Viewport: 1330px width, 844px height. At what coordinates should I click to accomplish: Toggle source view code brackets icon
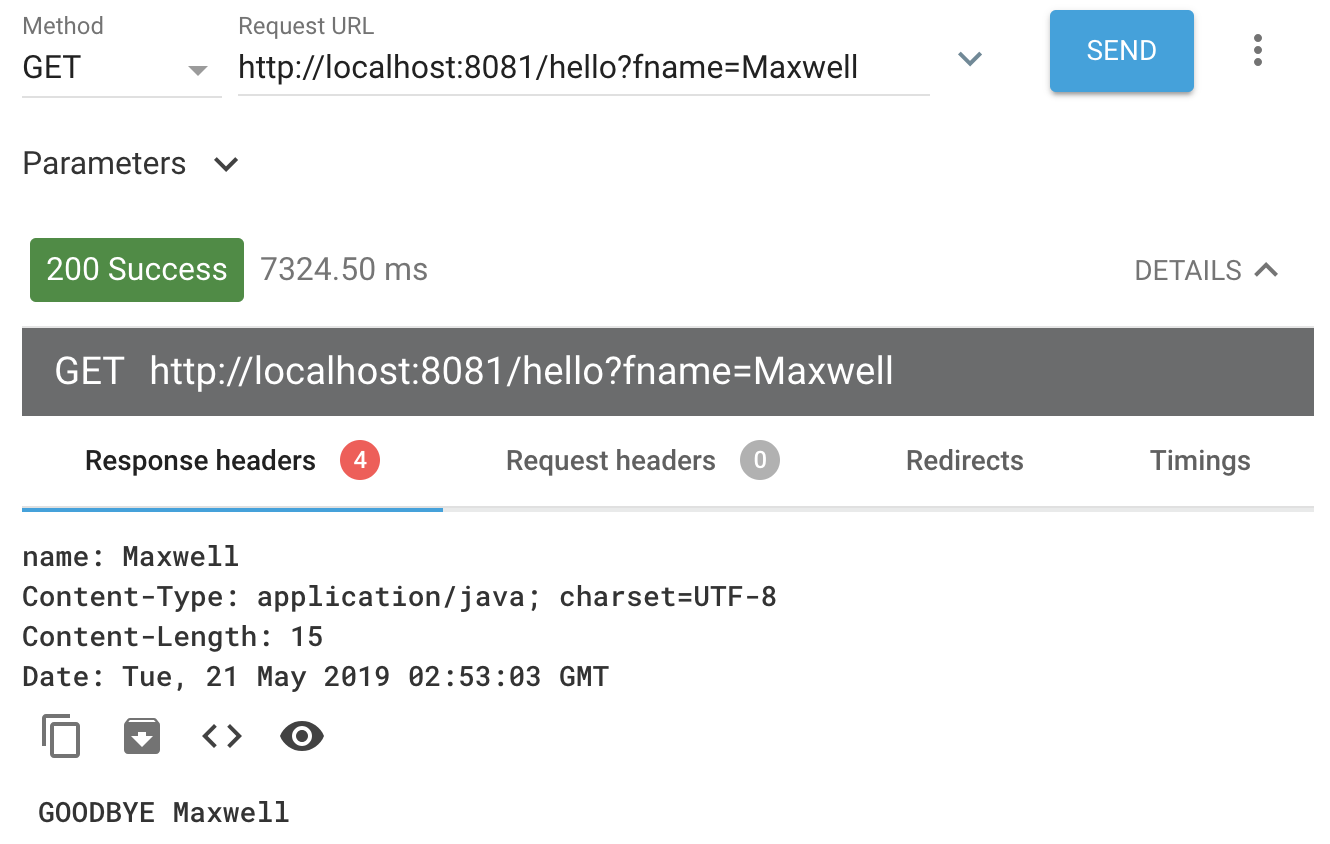point(222,737)
